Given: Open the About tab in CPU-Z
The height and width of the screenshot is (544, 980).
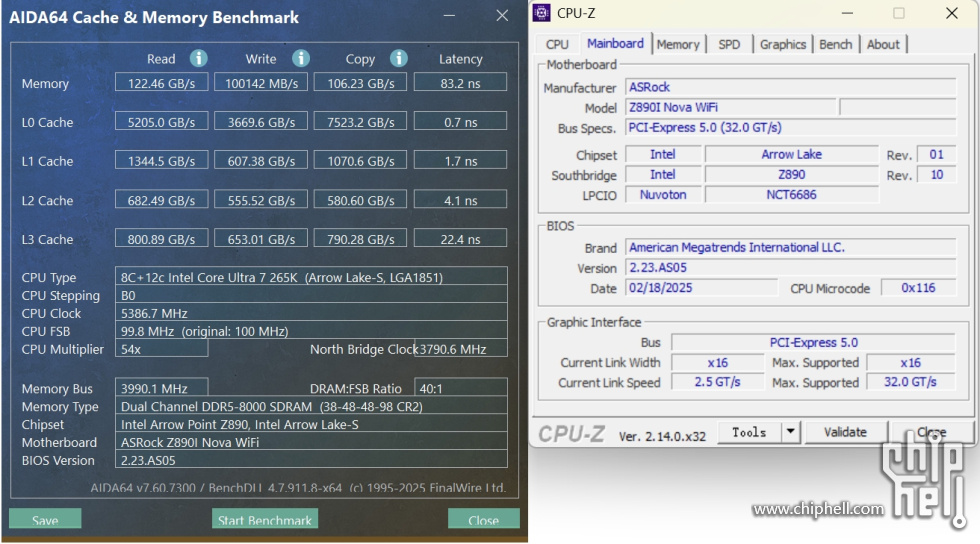Looking at the screenshot, I should point(883,44).
